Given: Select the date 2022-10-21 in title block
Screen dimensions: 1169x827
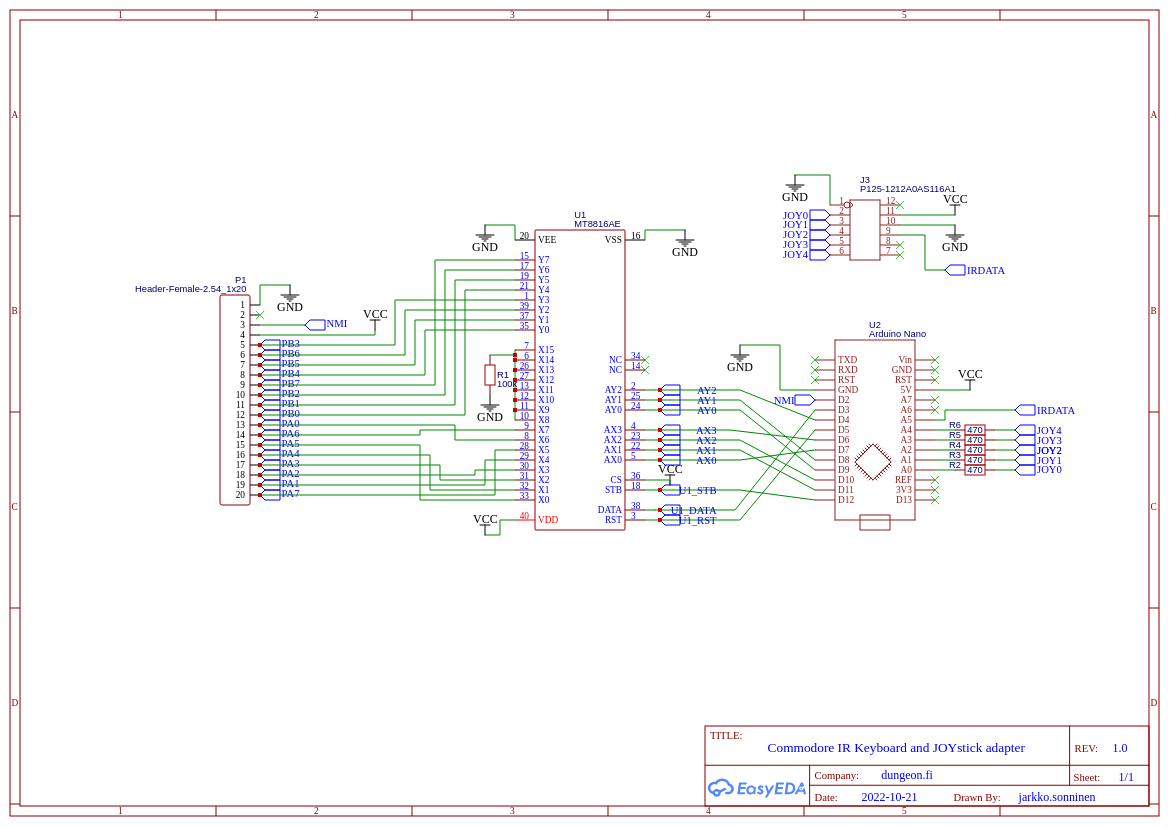Looking at the screenshot, I should click(x=889, y=797).
